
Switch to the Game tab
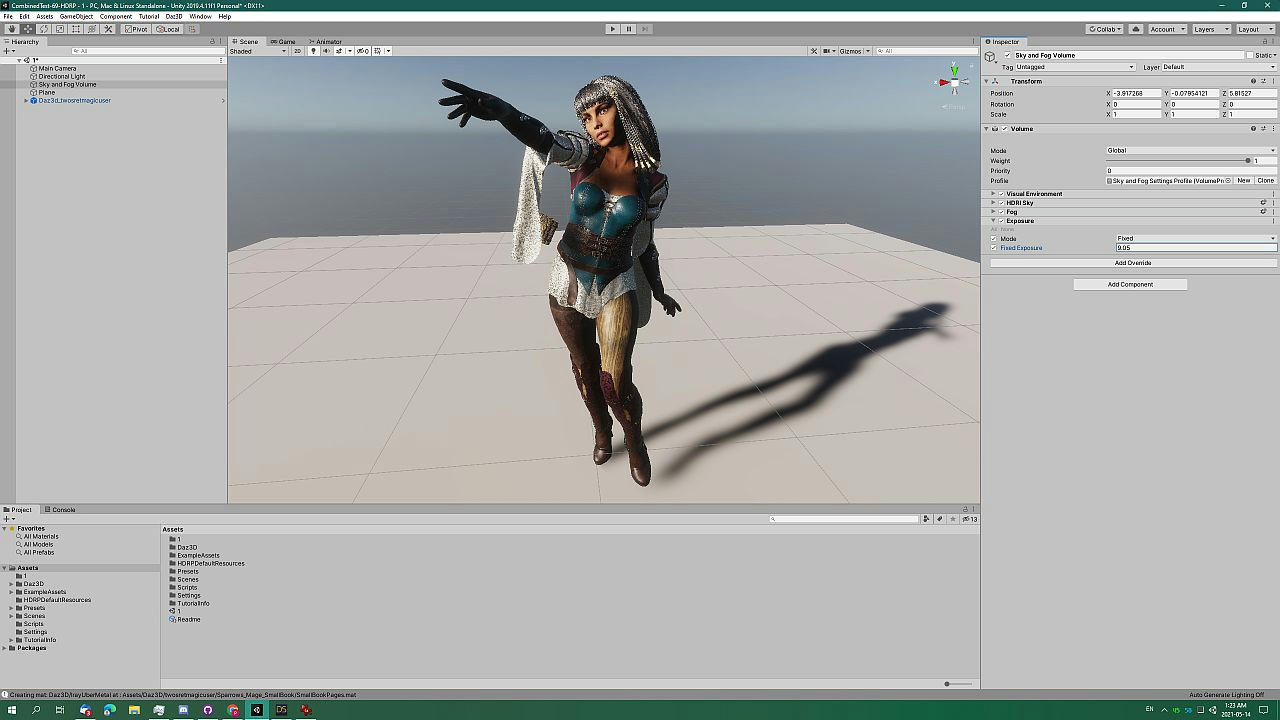[283, 41]
